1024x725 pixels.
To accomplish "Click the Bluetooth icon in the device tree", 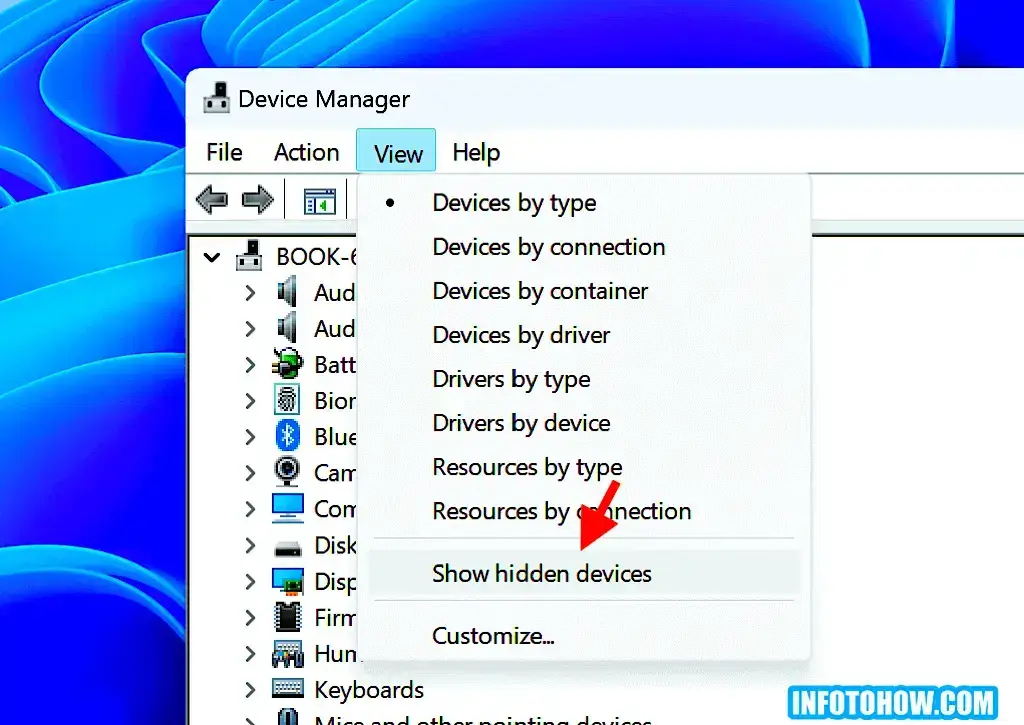I will point(287,436).
